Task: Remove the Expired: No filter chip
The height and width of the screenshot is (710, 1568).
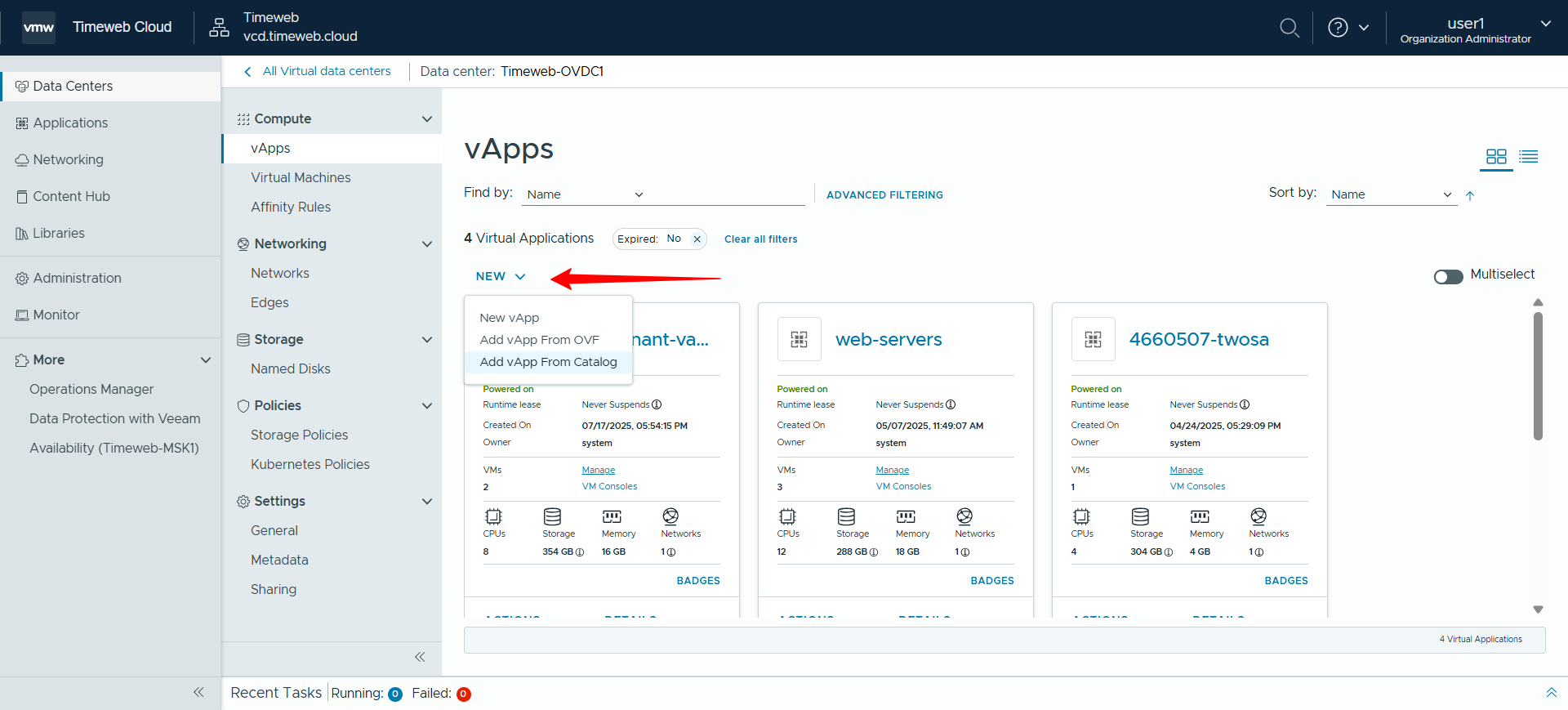Action: (697, 239)
